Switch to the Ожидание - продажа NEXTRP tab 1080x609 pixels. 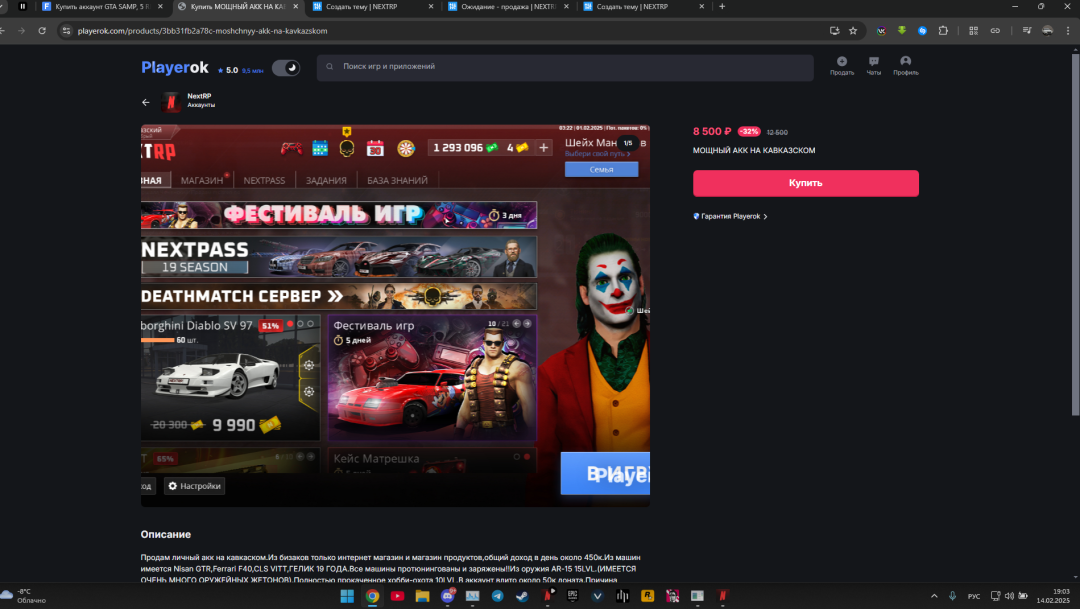508,7
